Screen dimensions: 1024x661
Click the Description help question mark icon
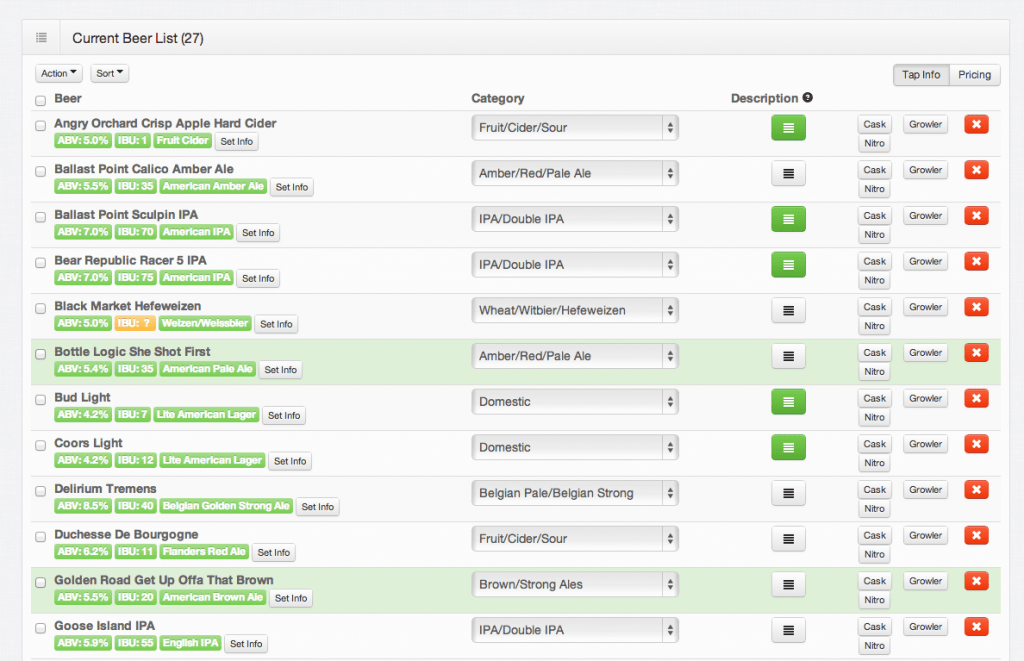tap(808, 97)
